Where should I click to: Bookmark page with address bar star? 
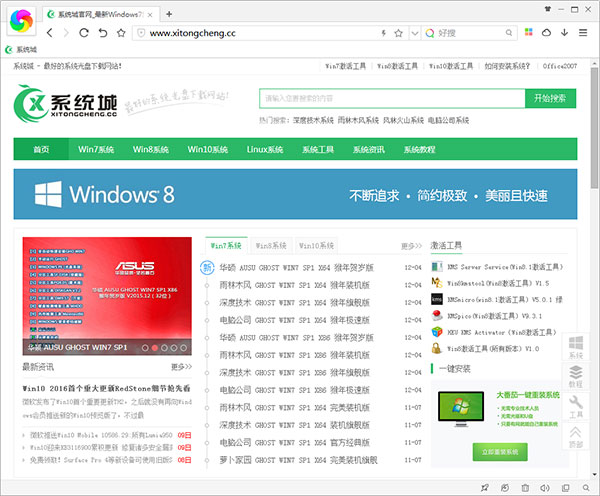pos(399,33)
